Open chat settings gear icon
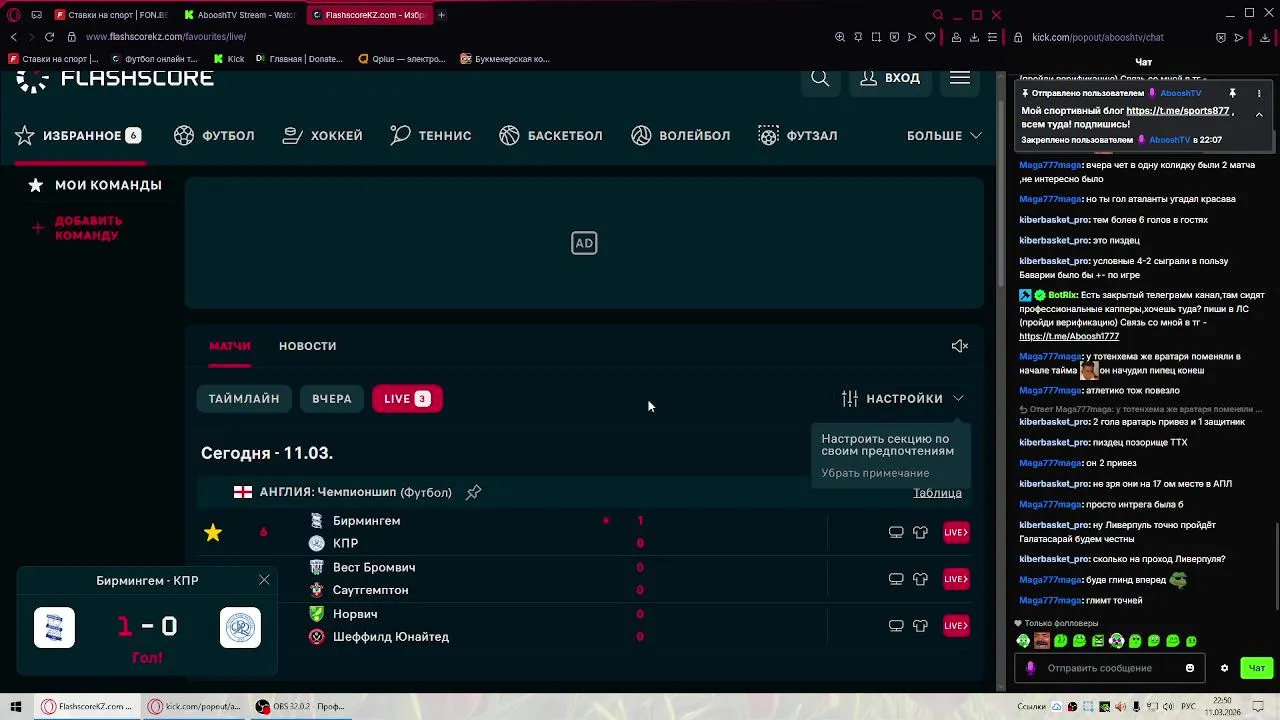Screen dimensions: 1280x720 [x=1224, y=668]
